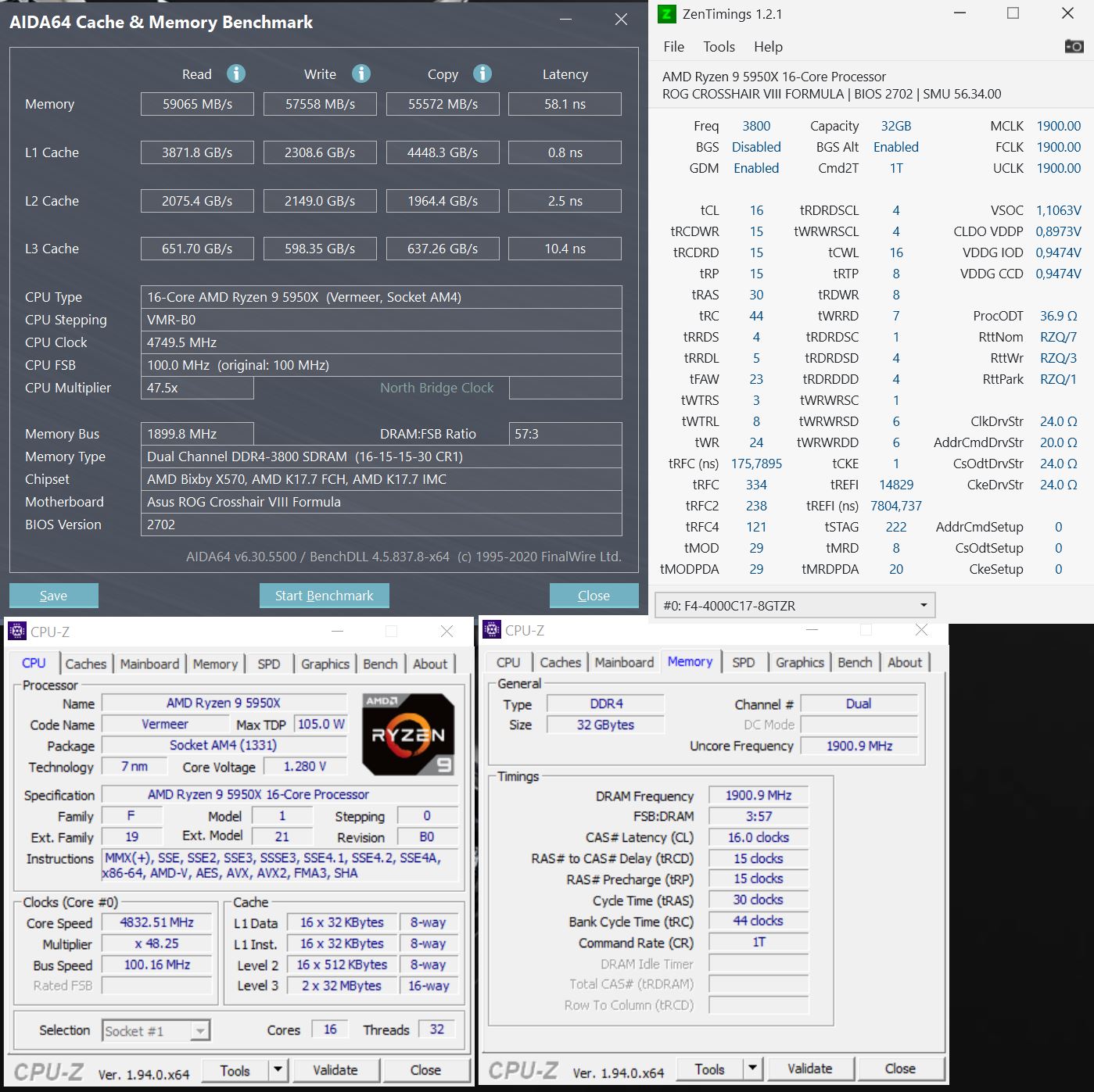Click DRAM Frequency 1900.9 MHz value
1094x1092 pixels.
pos(759,796)
